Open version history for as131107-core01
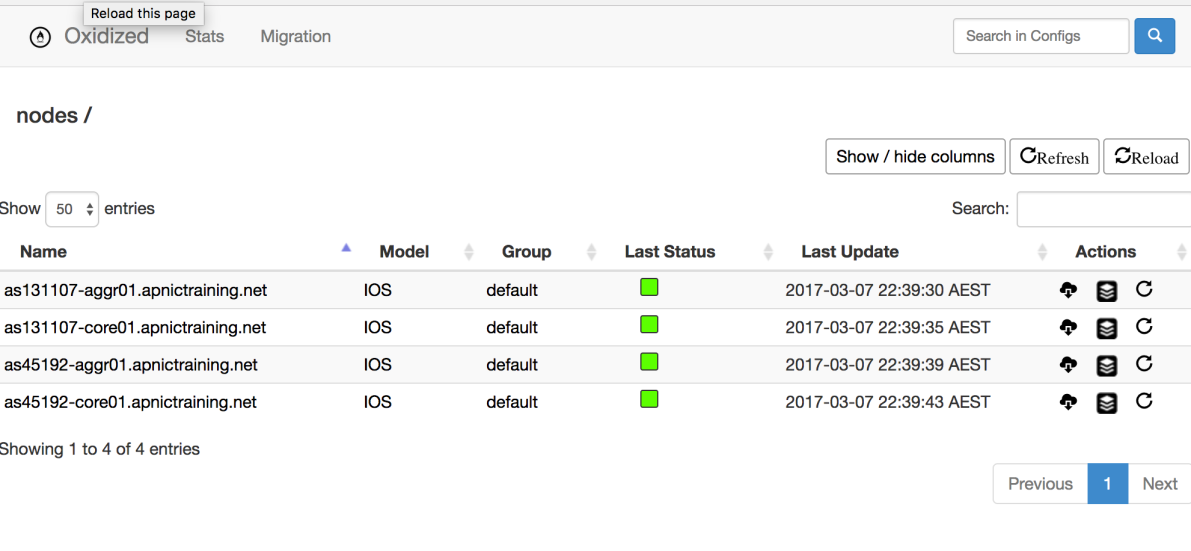The height and width of the screenshot is (551, 1191). [x=1106, y=328]
